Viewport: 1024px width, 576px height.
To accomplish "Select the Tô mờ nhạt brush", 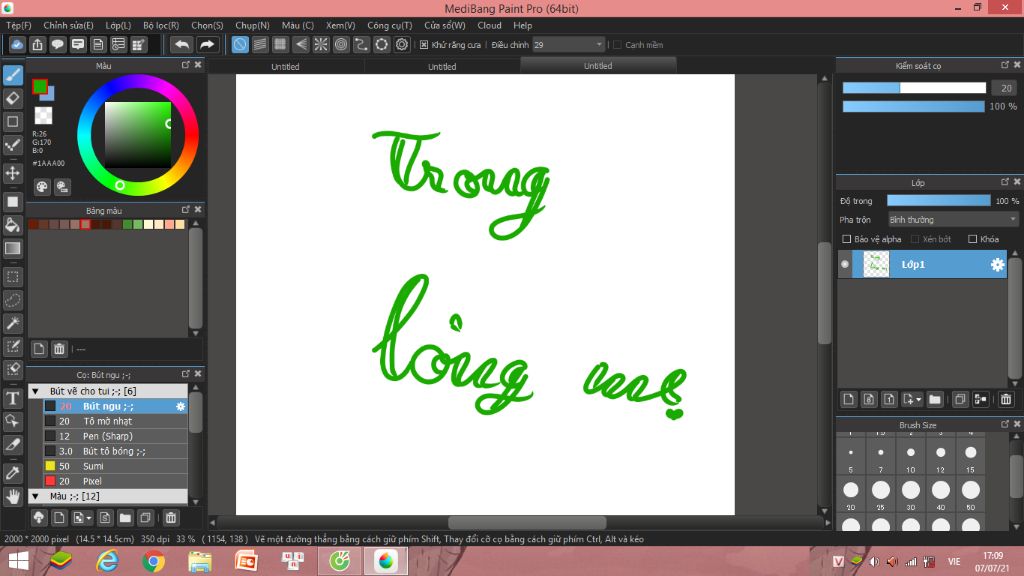I will 116,421.
